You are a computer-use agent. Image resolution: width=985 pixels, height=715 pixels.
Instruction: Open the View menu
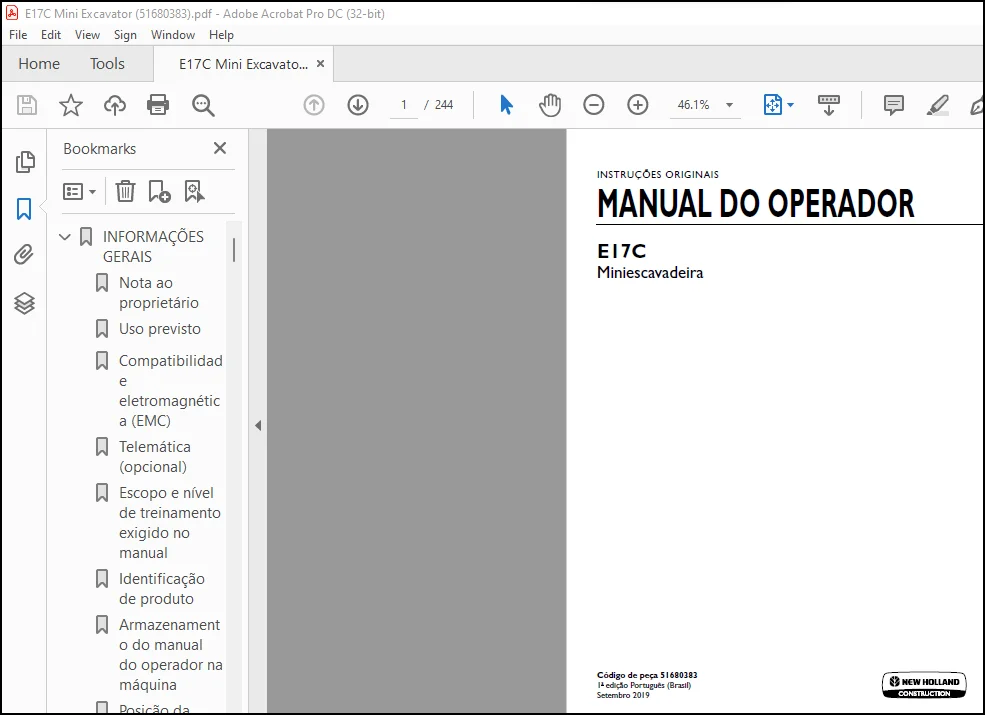click(x=87, y=35)
